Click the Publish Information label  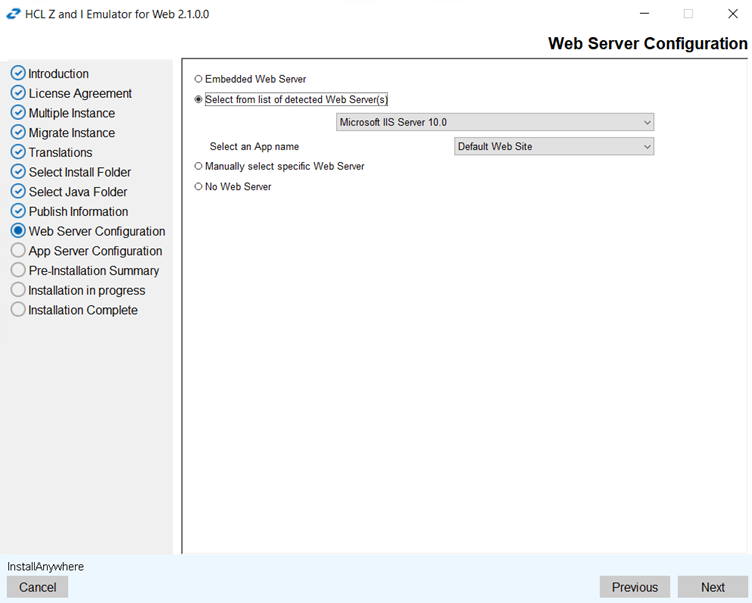pyautogui.click(x=78, y=211)
